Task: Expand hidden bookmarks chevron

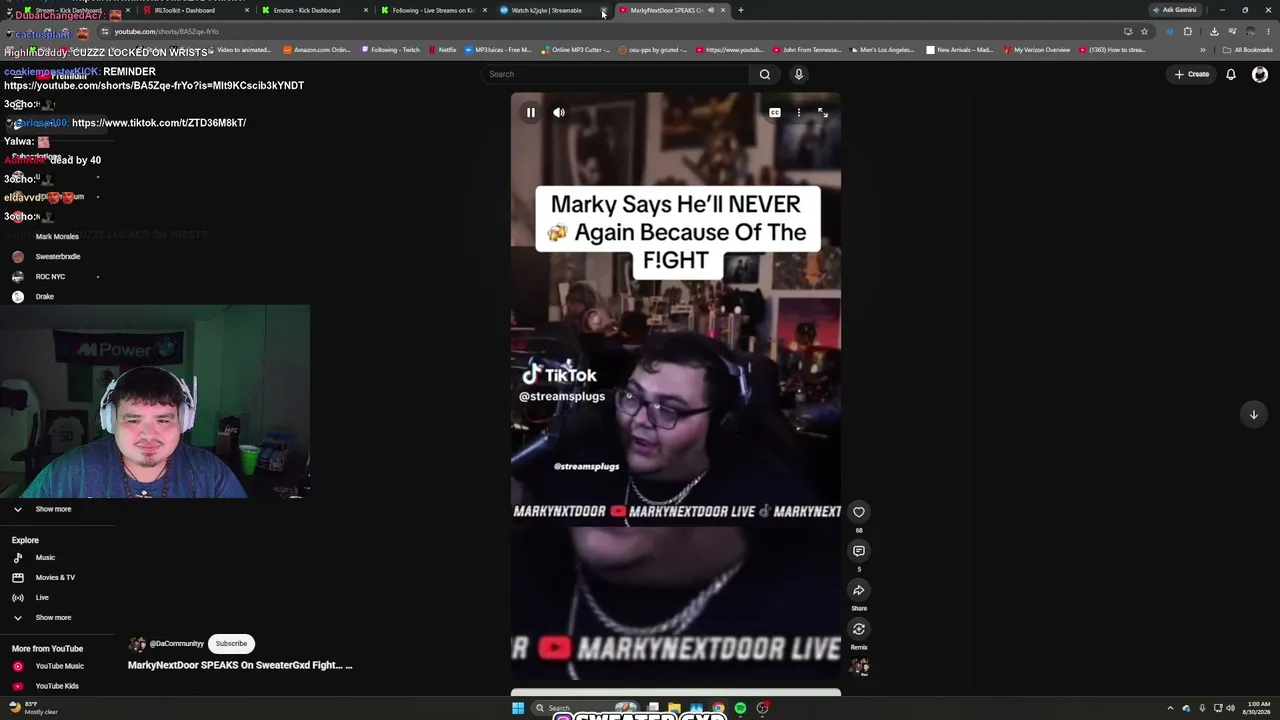Action: tap(1203, 50)
